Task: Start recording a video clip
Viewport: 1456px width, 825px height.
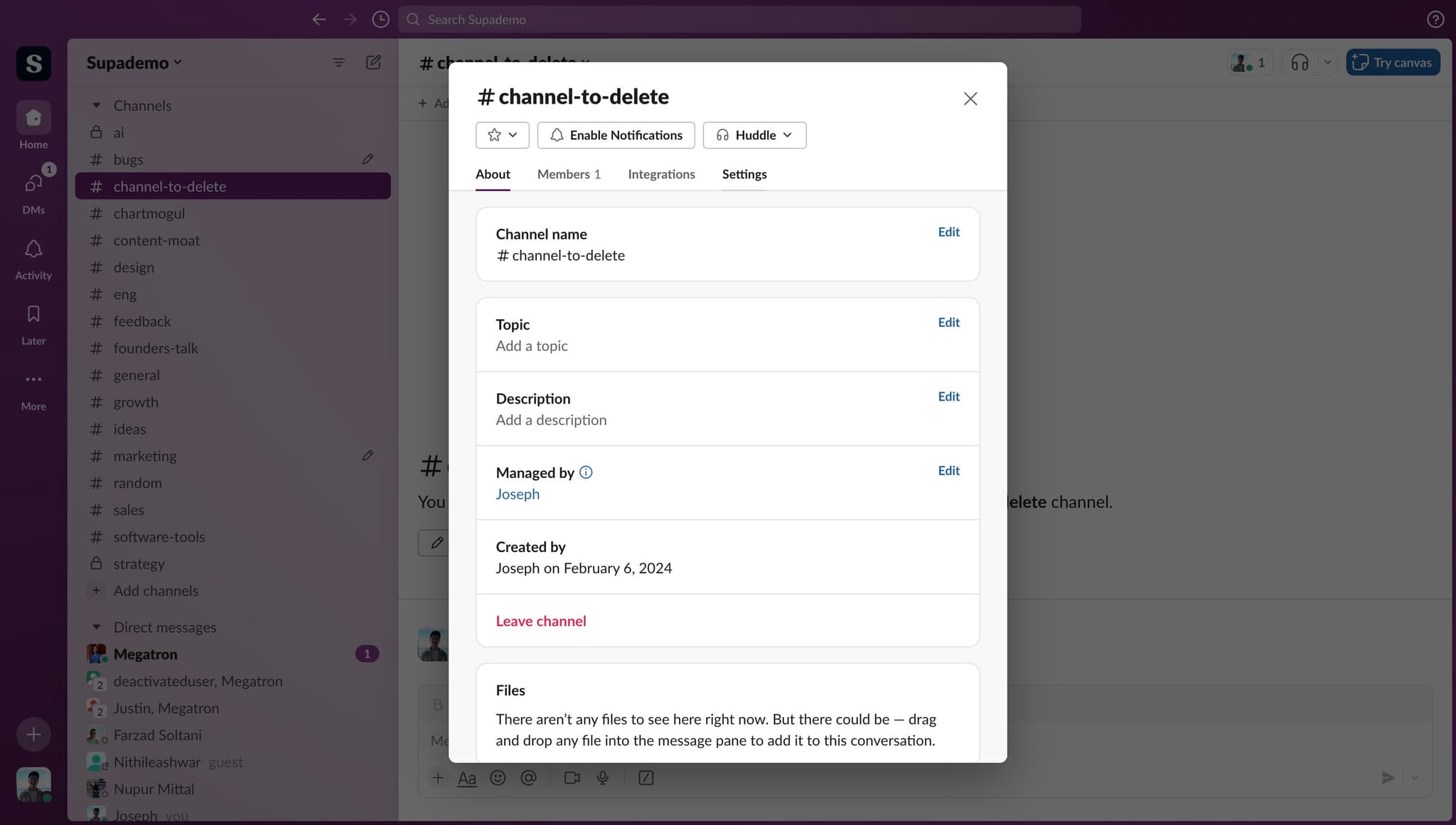Action: [571, 778]
